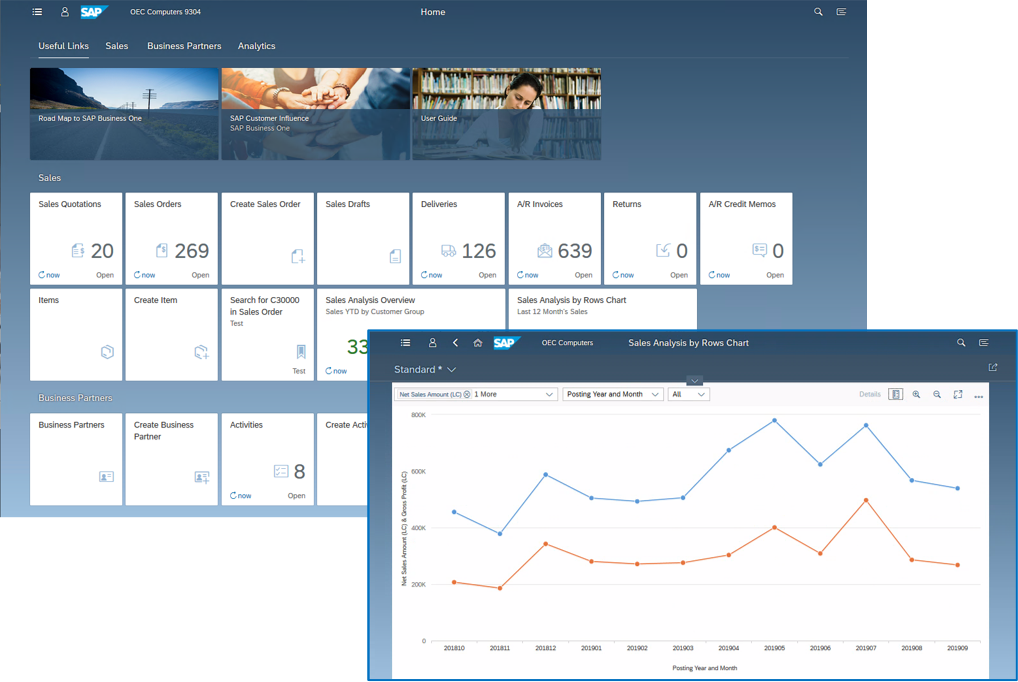Click the Sales Analysis Overview tile title
The image size is (1018, 682).
point(370,300)
